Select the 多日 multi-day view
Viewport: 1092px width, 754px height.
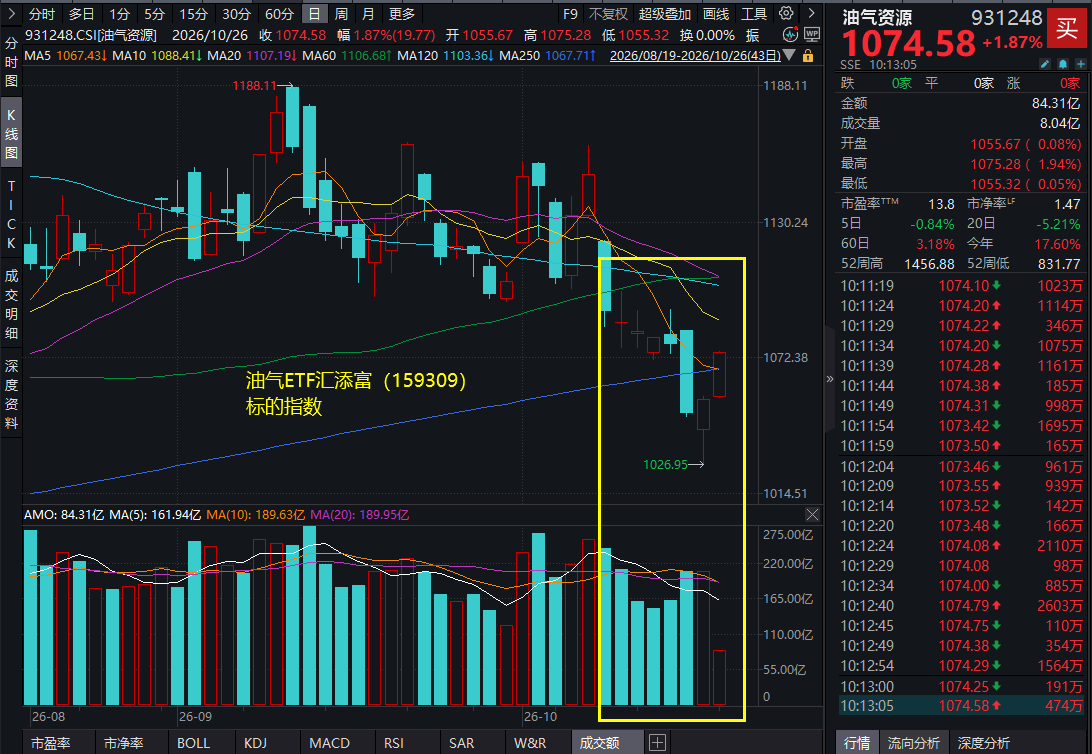pos(81,14)
